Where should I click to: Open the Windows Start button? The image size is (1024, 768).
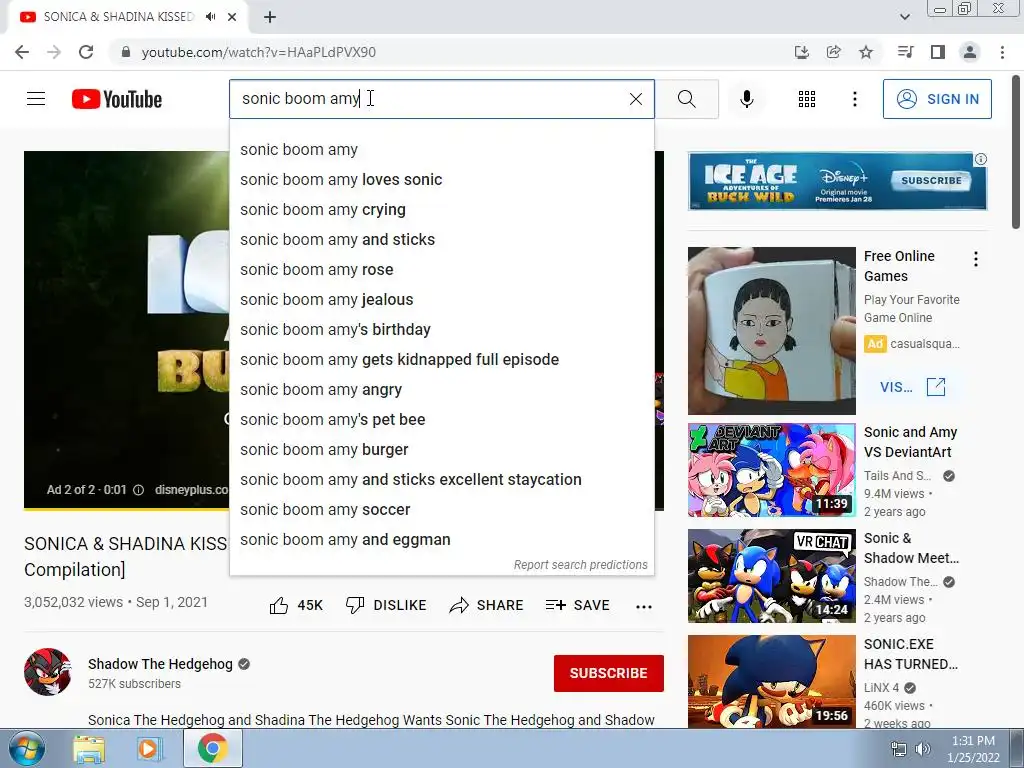coord(27,749)
